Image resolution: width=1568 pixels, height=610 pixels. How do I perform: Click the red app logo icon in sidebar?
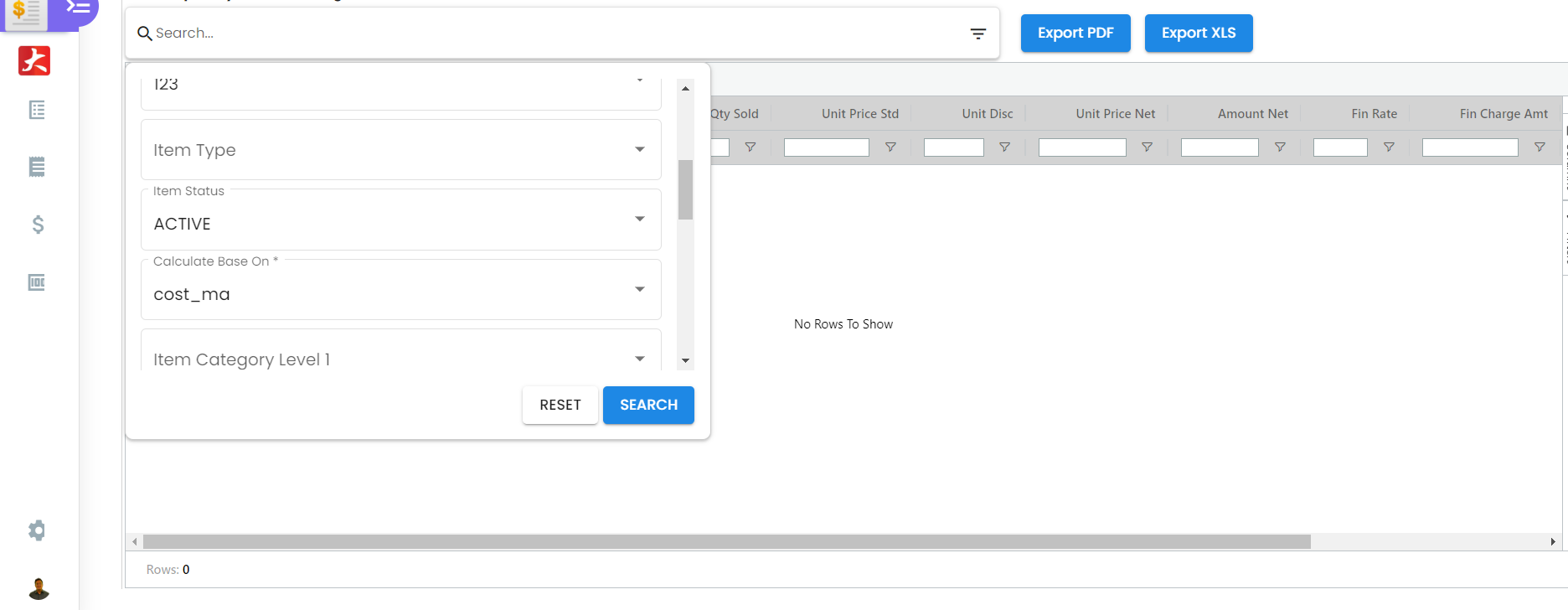pos(34,60)
